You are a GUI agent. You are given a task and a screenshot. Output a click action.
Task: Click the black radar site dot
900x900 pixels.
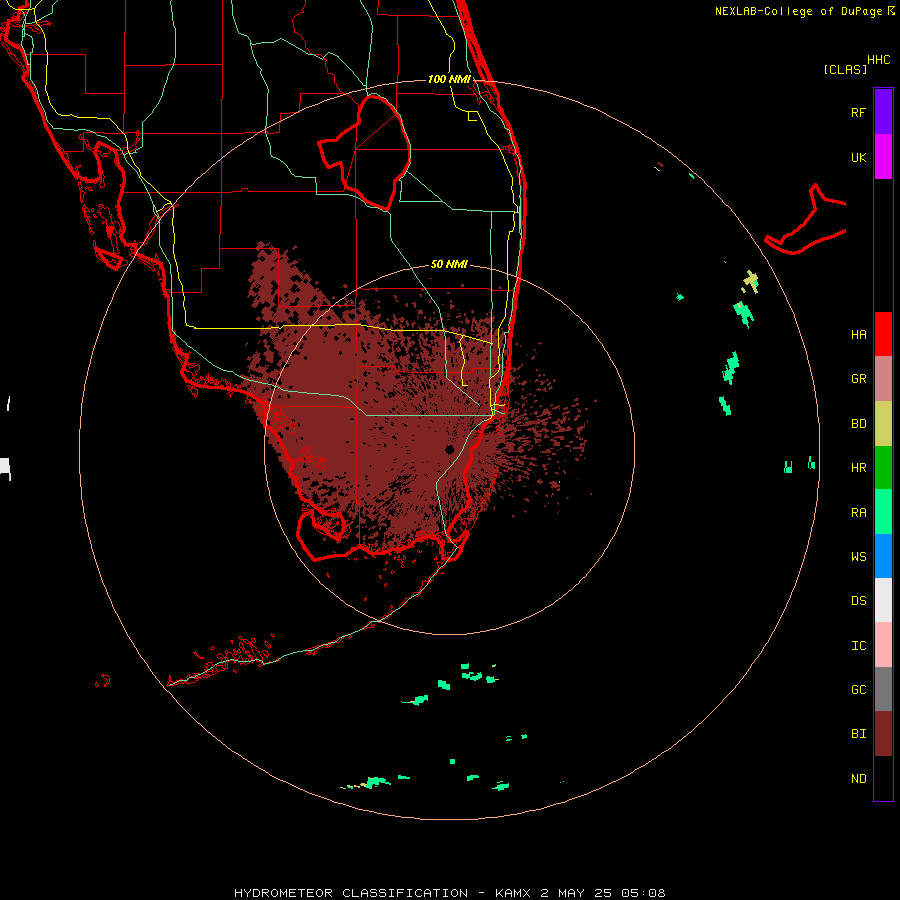pyautogui.click(x=449, y=449)
